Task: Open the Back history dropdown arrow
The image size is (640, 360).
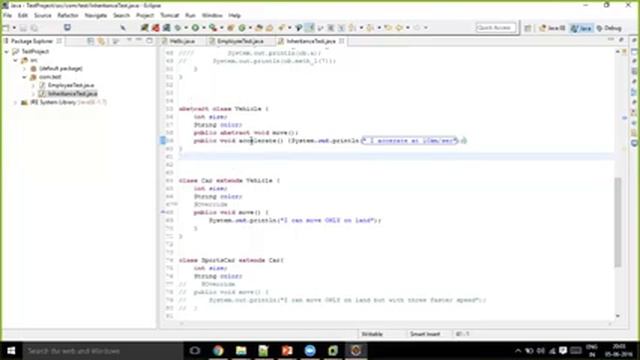Action: point(407,28)
